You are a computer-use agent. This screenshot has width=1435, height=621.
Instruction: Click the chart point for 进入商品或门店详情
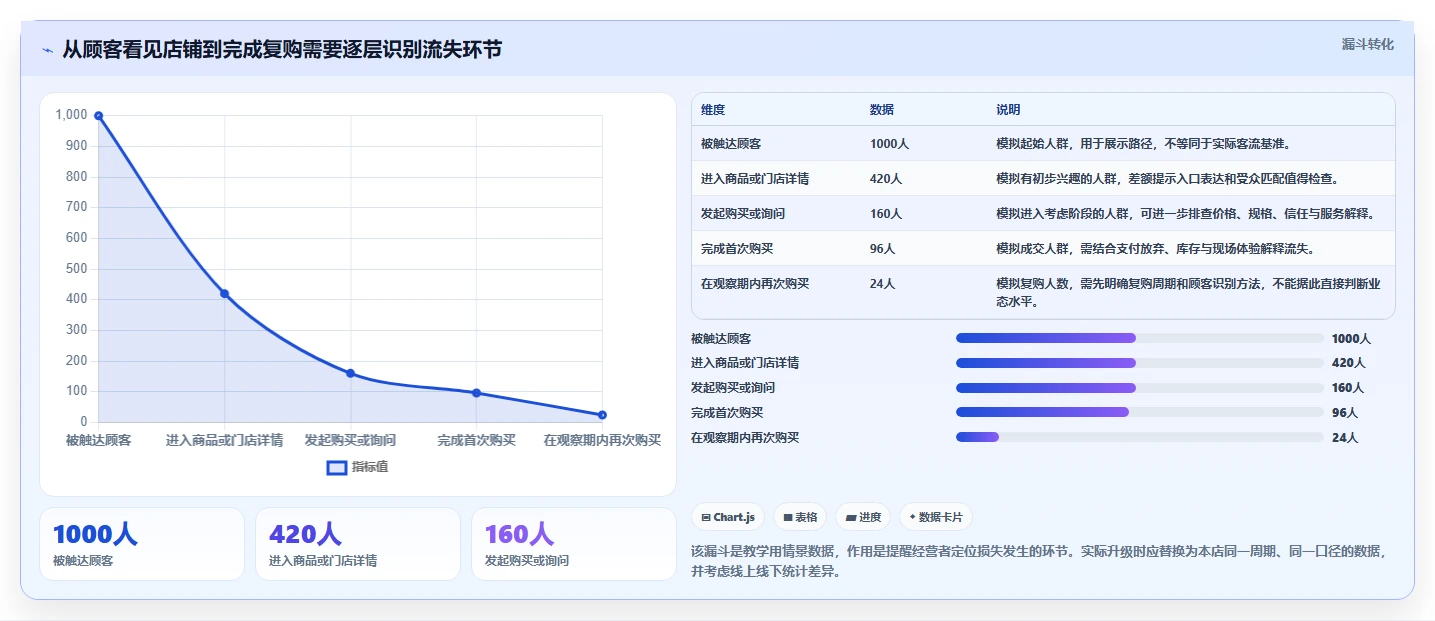click(224, 293)
